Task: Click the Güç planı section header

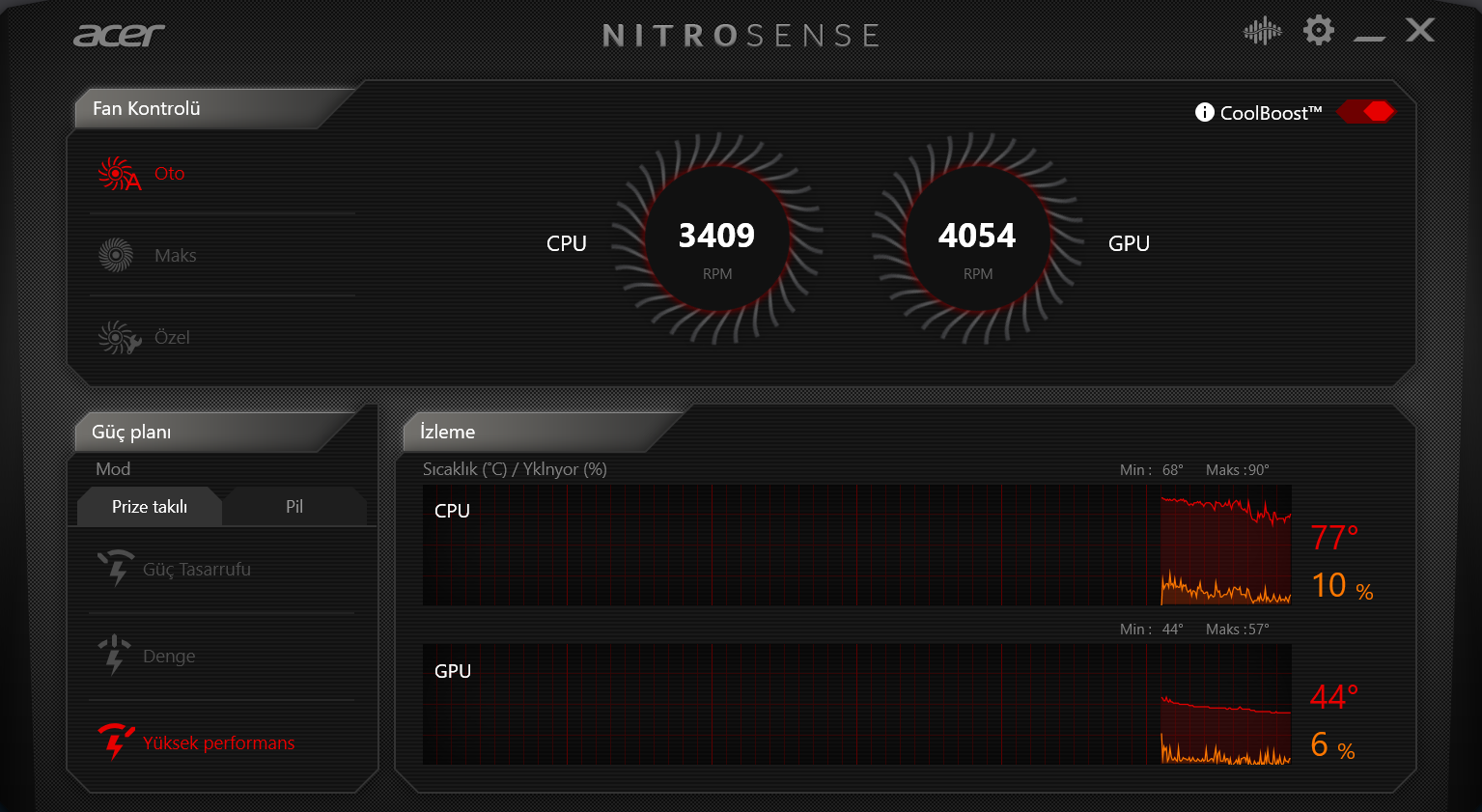Action: [x=131, y=433]
